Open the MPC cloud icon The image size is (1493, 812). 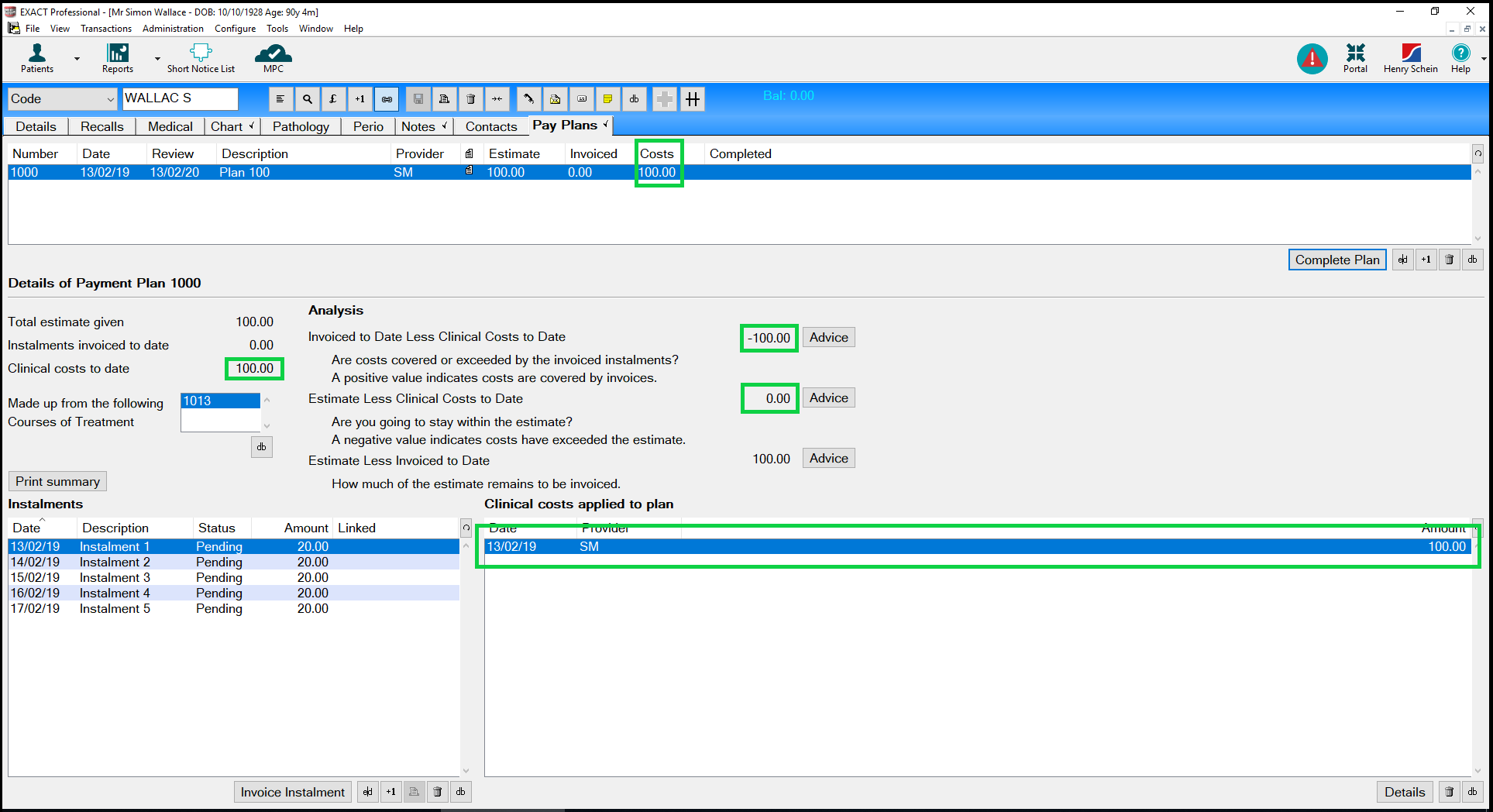pyautogui.click(x=273, y=58)
